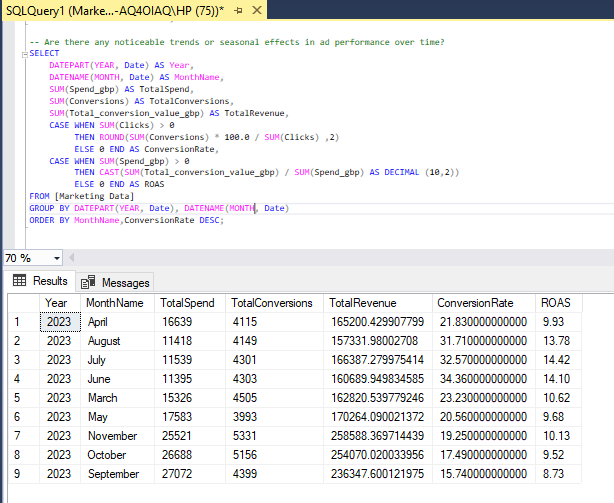Click the Results grid icon
Viewport: 614px width, 503px height.
pos(19,280)
